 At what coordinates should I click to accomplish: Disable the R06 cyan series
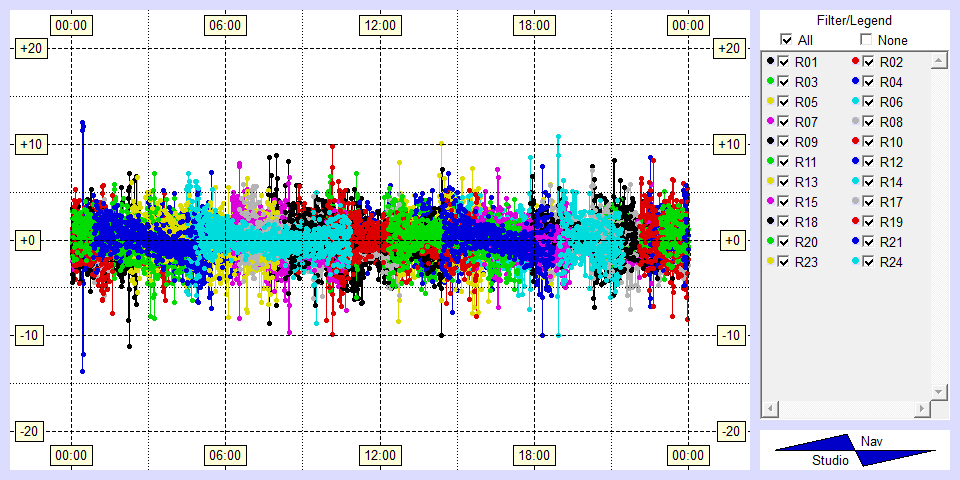pos(870,102)
